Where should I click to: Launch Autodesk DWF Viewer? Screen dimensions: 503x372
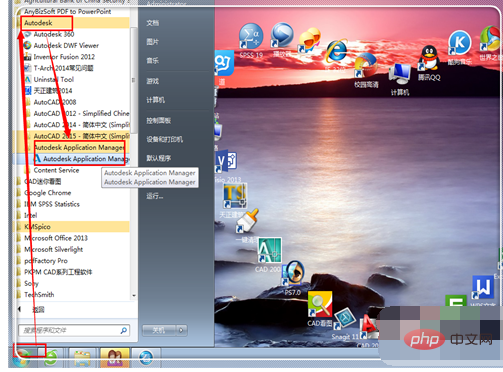[66, 45]
